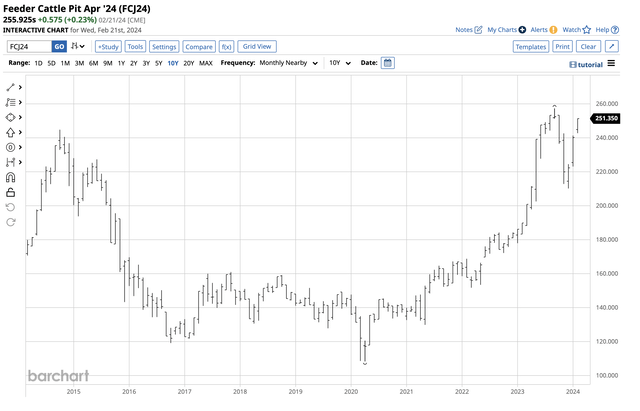Select the shapes drawing tool

coord(11,118)
